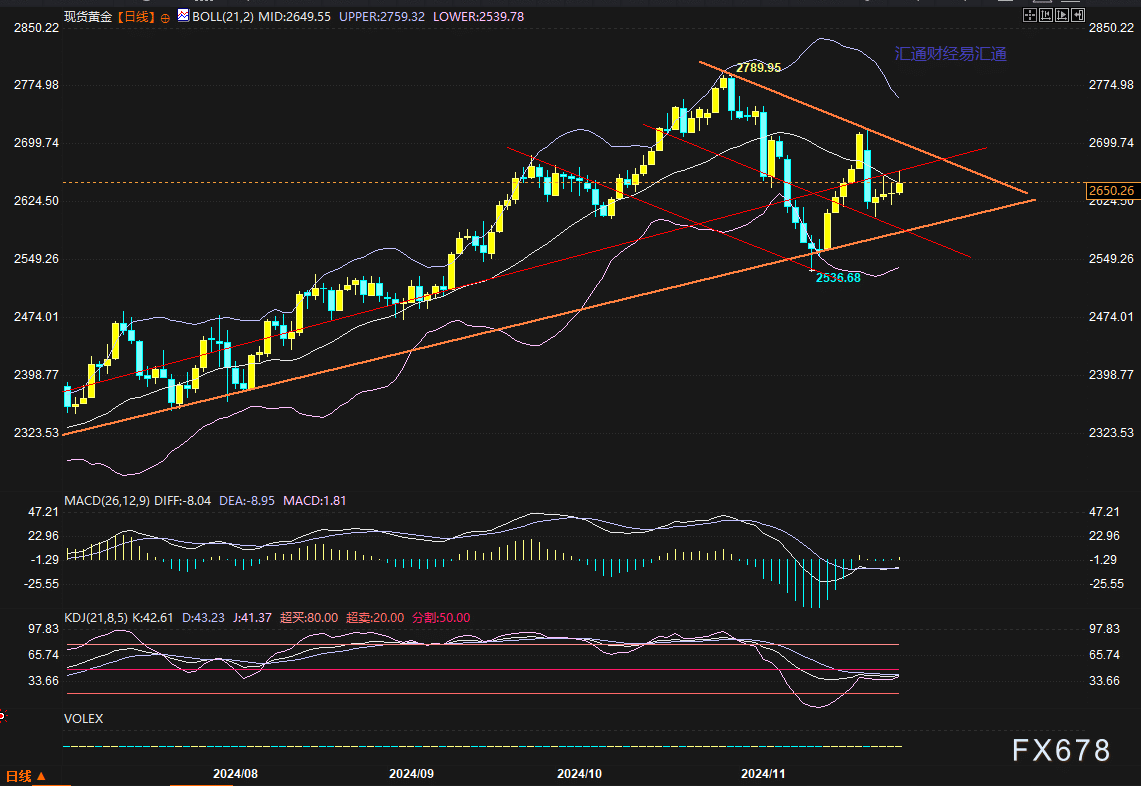Click the 2024/10 date axis label
The width and height of the screenshot is (1141, 786).
[579, 774]
